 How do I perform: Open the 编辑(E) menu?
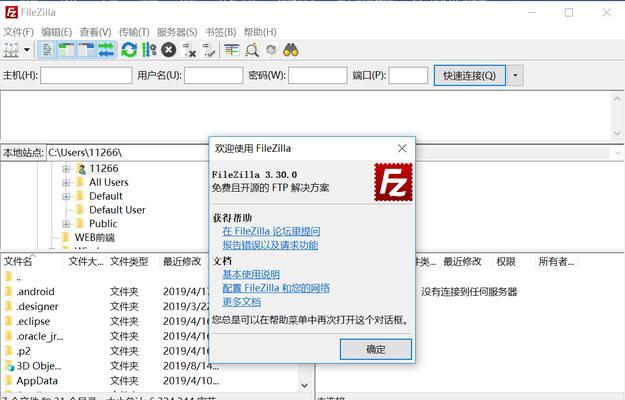coord(57,32)
